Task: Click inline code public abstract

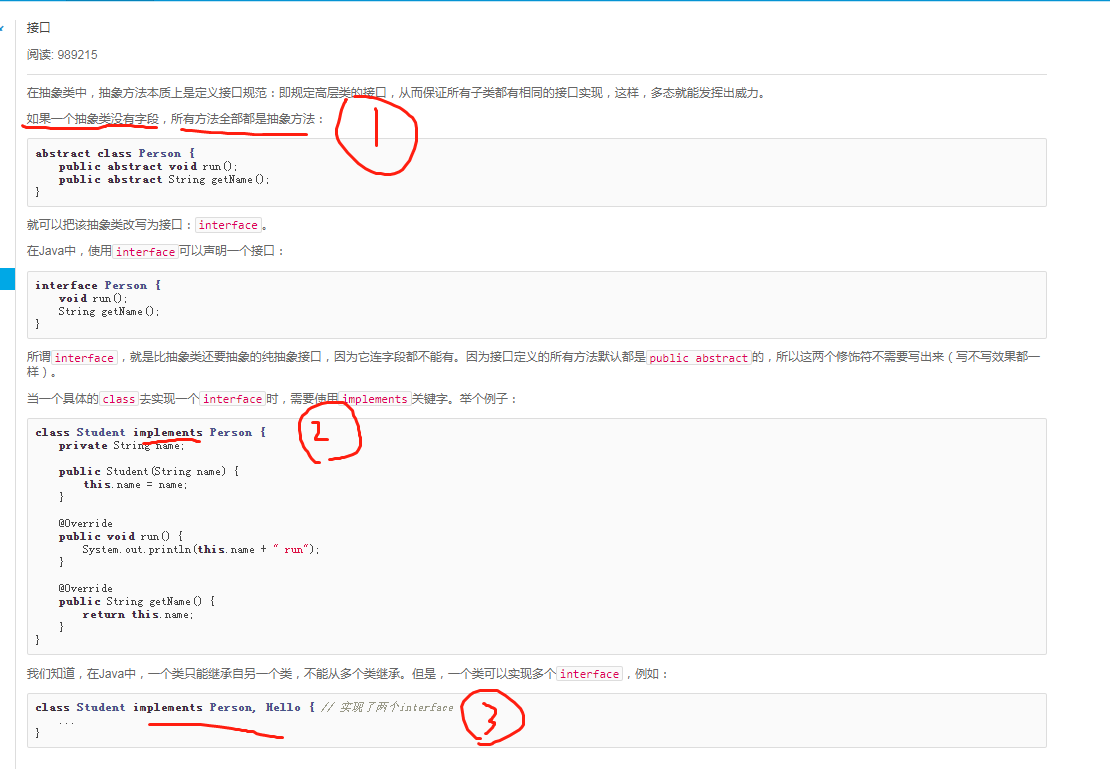Action: [x=699, y=358]
